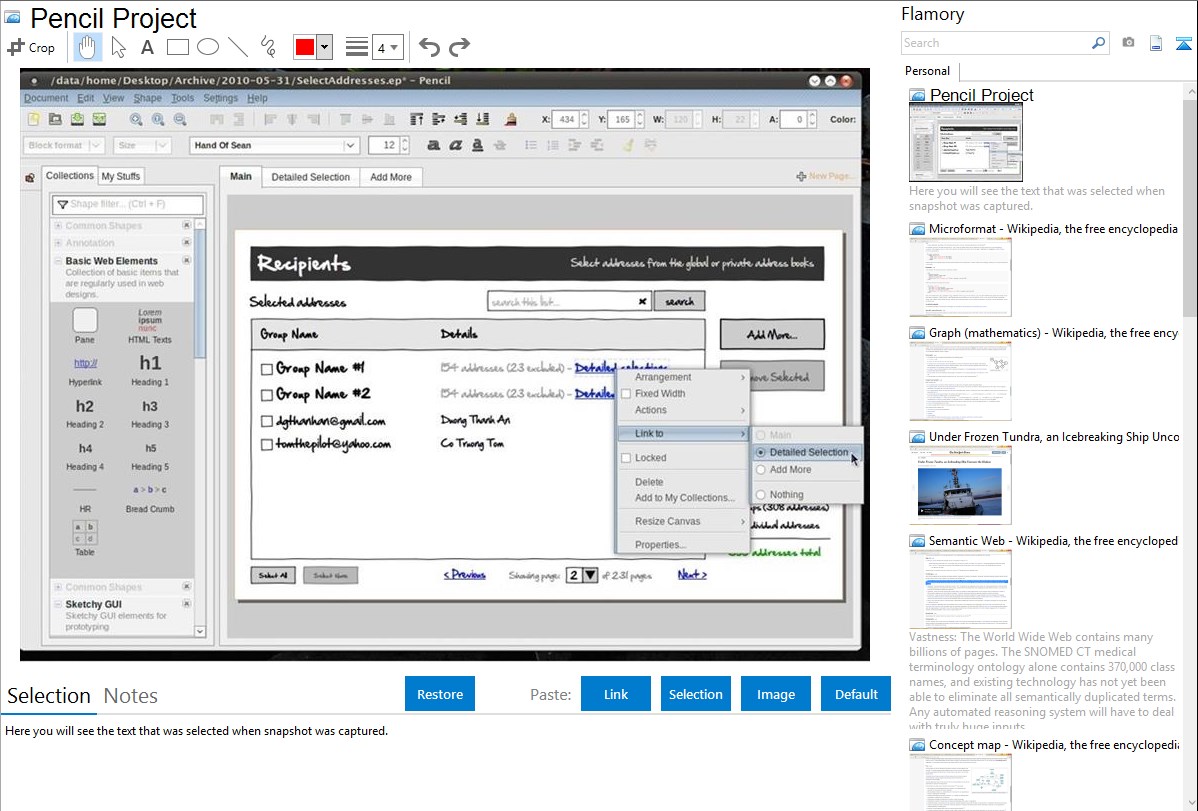Click the undo arrow
This screenshot has width=1198, height=811.
pos(429,47)
